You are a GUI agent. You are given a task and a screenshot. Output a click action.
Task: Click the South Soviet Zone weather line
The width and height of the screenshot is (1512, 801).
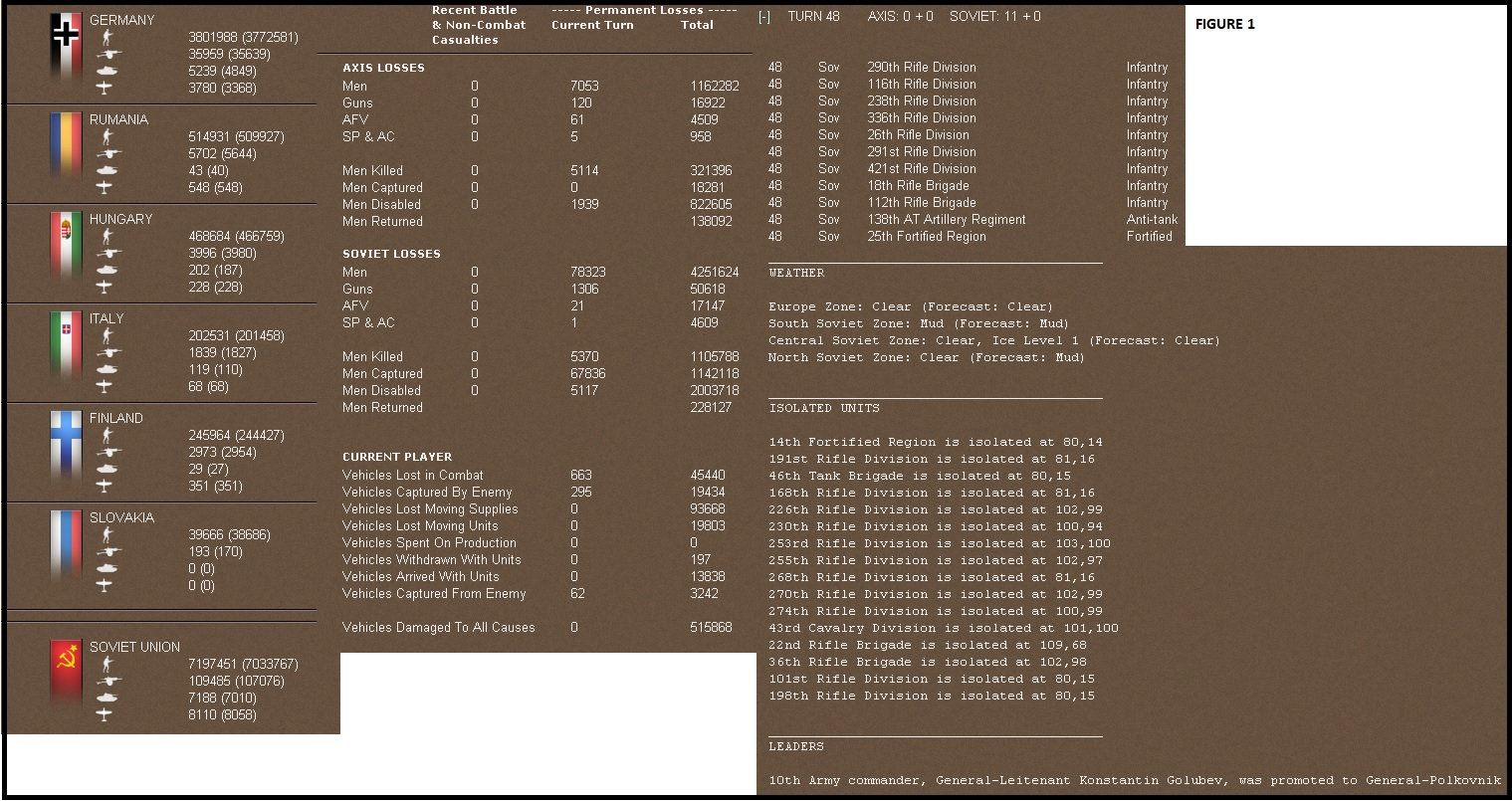(x=919, y=323)
